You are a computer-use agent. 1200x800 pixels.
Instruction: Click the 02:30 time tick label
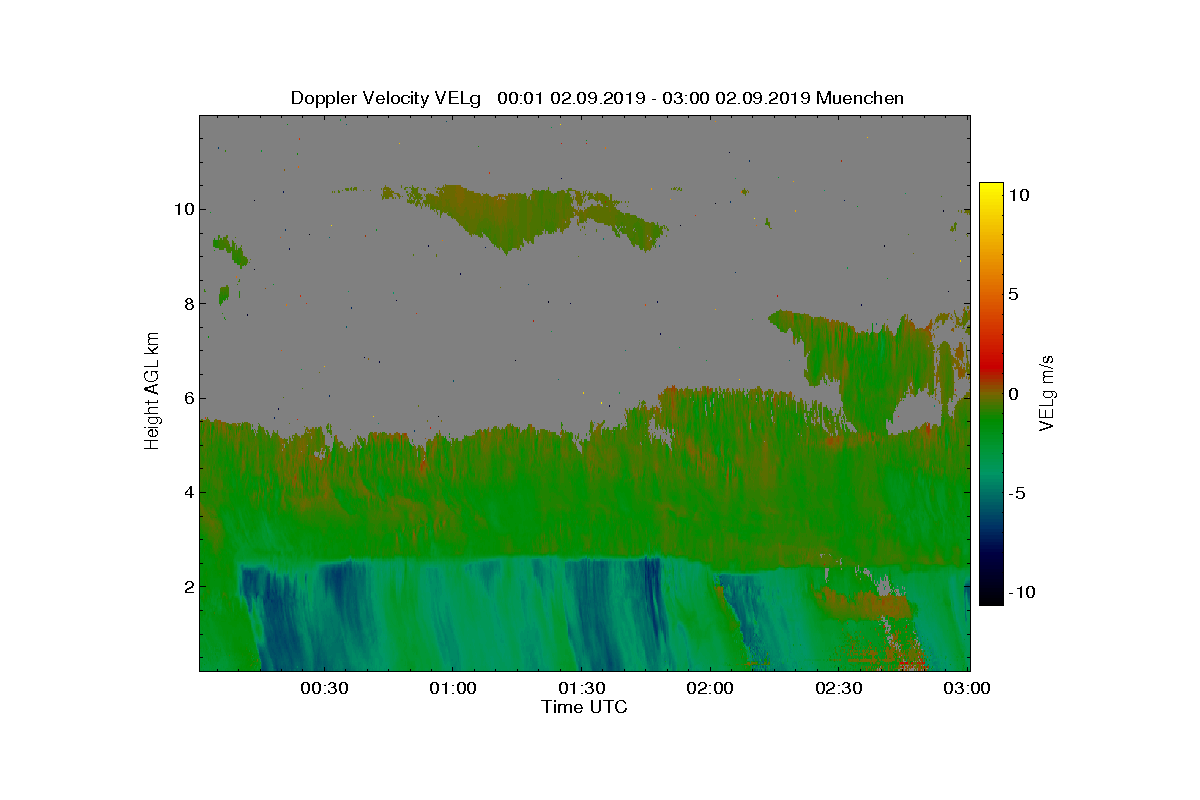click(x=839, y=688)
